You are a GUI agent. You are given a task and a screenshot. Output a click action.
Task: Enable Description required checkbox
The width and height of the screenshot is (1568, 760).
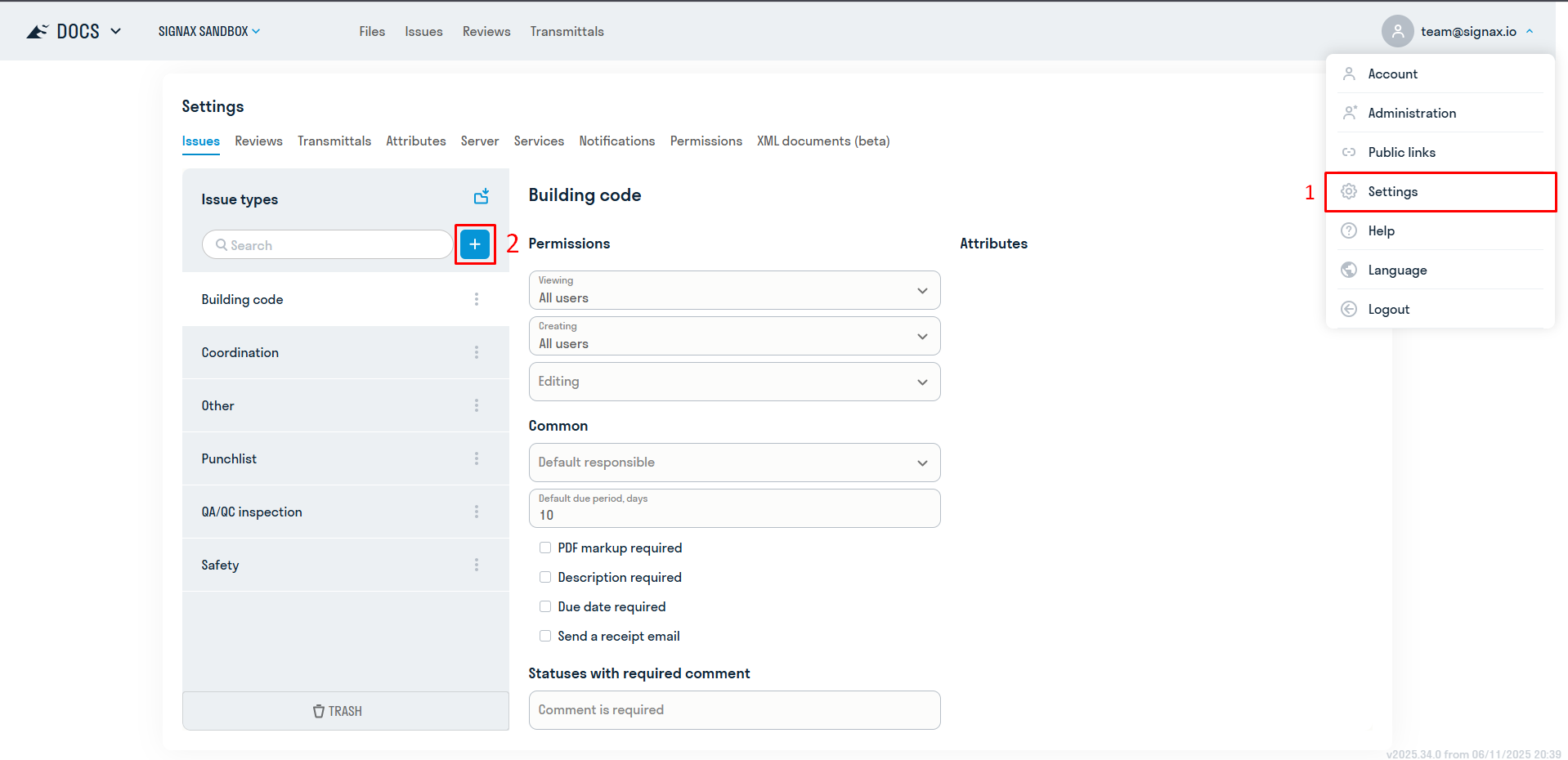(x=545, y=577)
